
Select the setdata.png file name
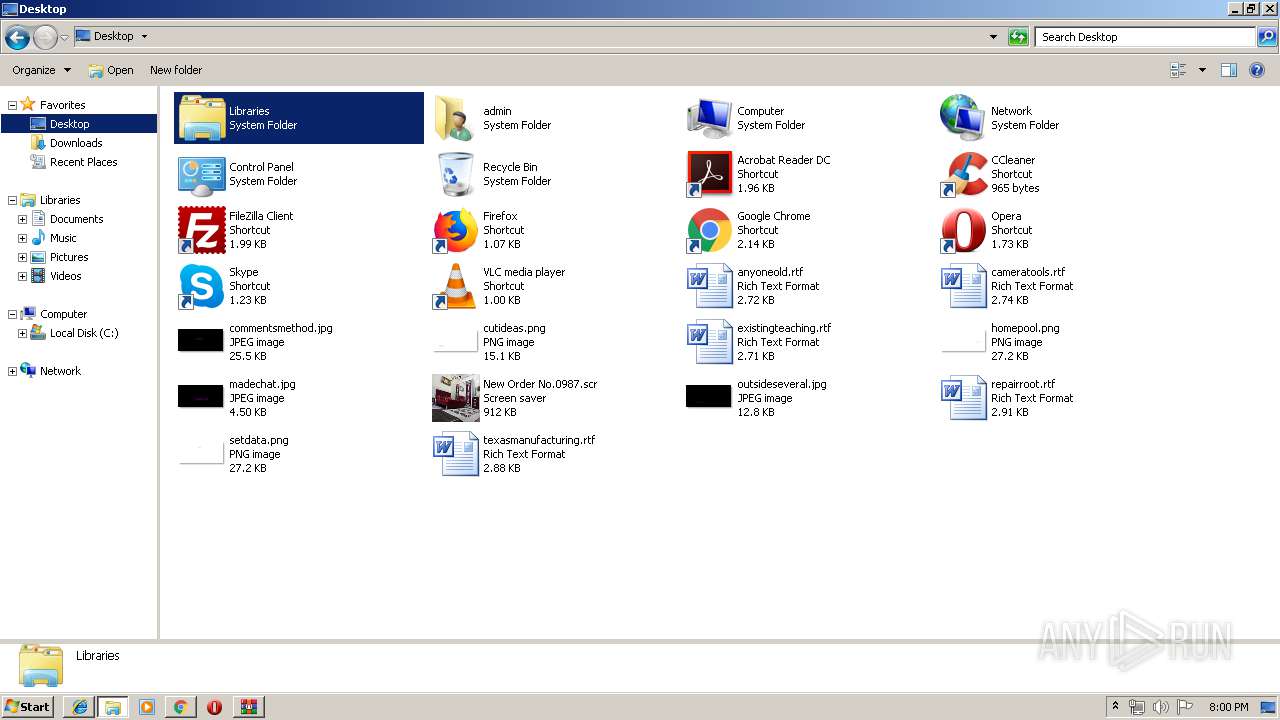tap(259, 440)
